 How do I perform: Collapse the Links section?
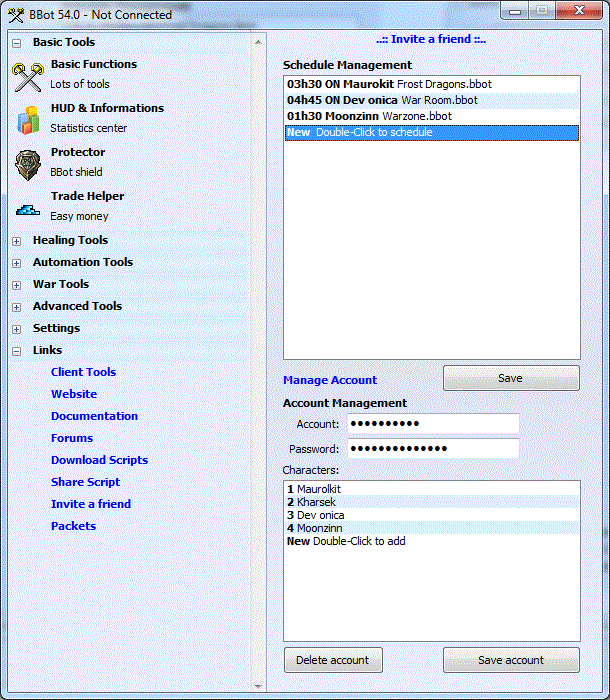[x=16, y=351]
